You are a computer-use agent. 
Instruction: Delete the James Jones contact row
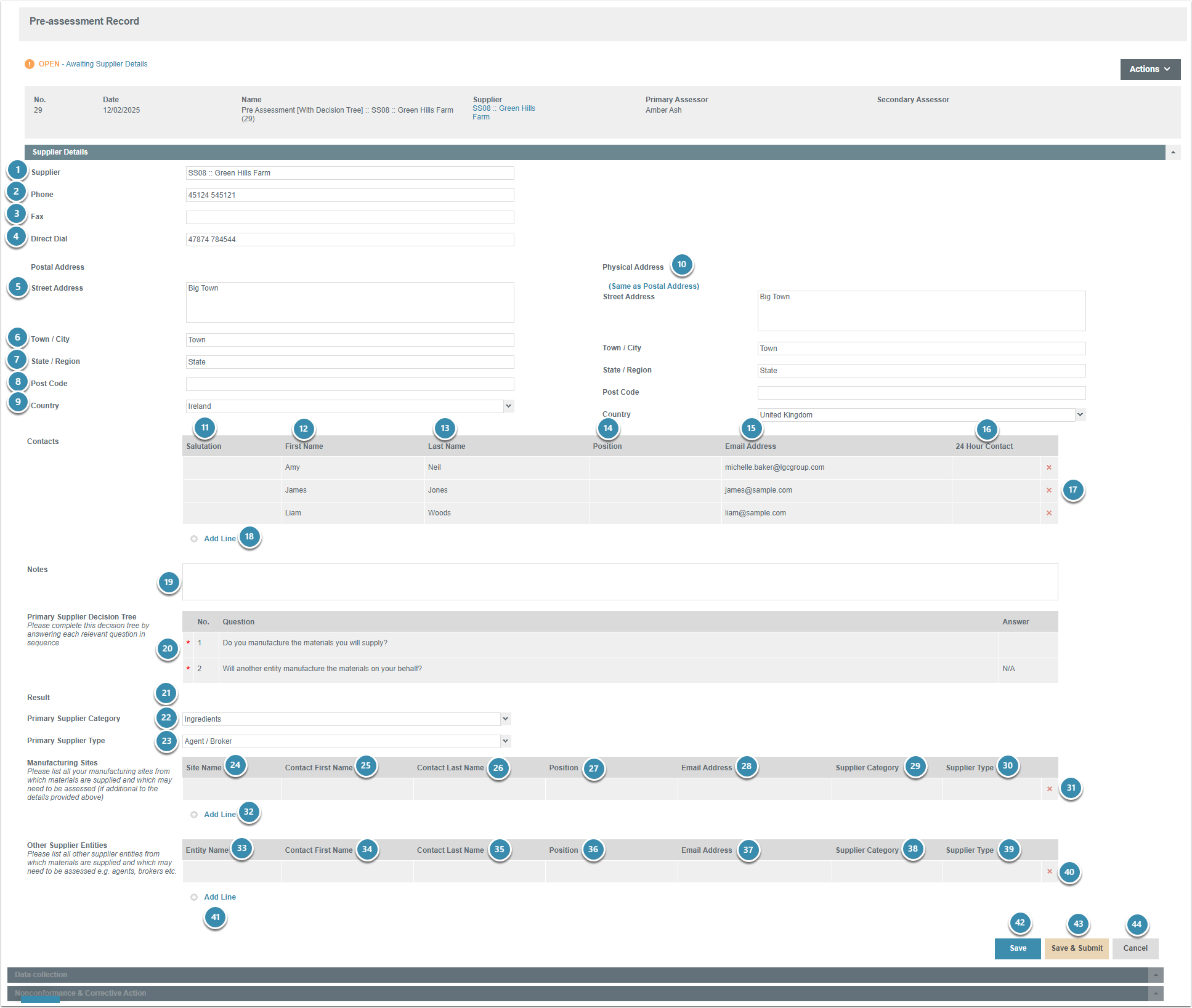click(x=1048, y=490)
